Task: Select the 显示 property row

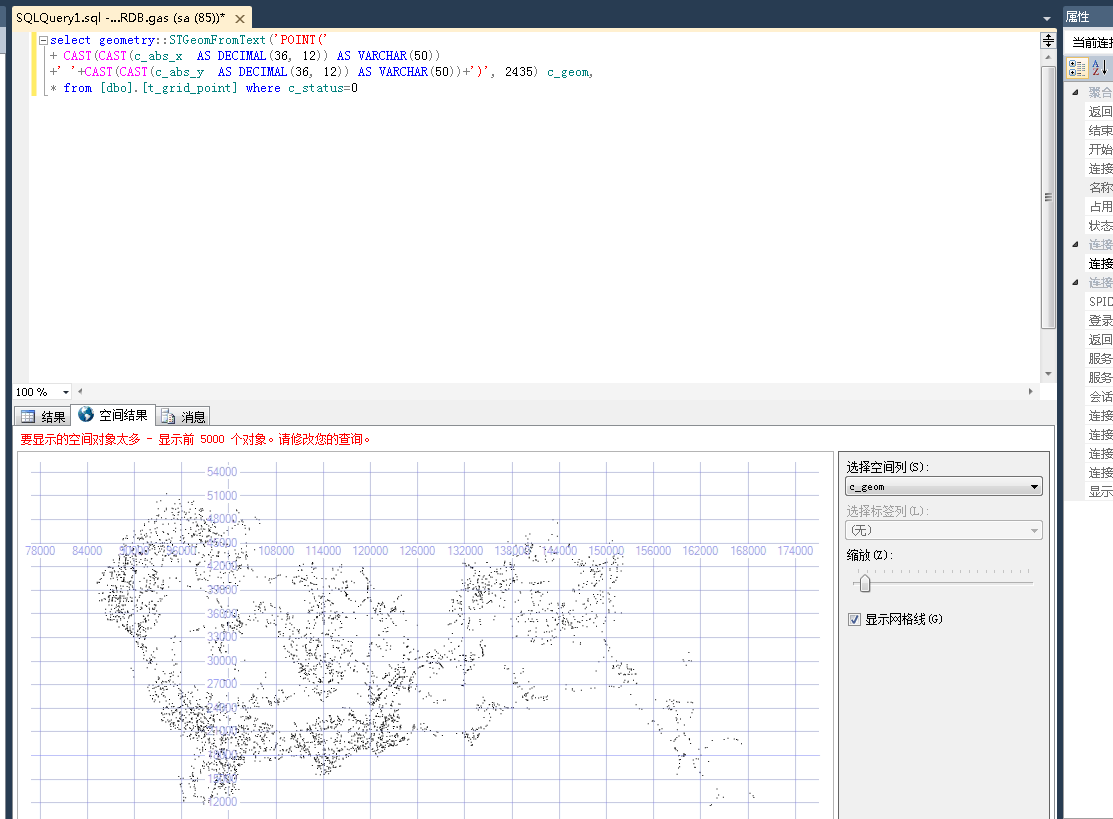Action: tap(1100, 492)
